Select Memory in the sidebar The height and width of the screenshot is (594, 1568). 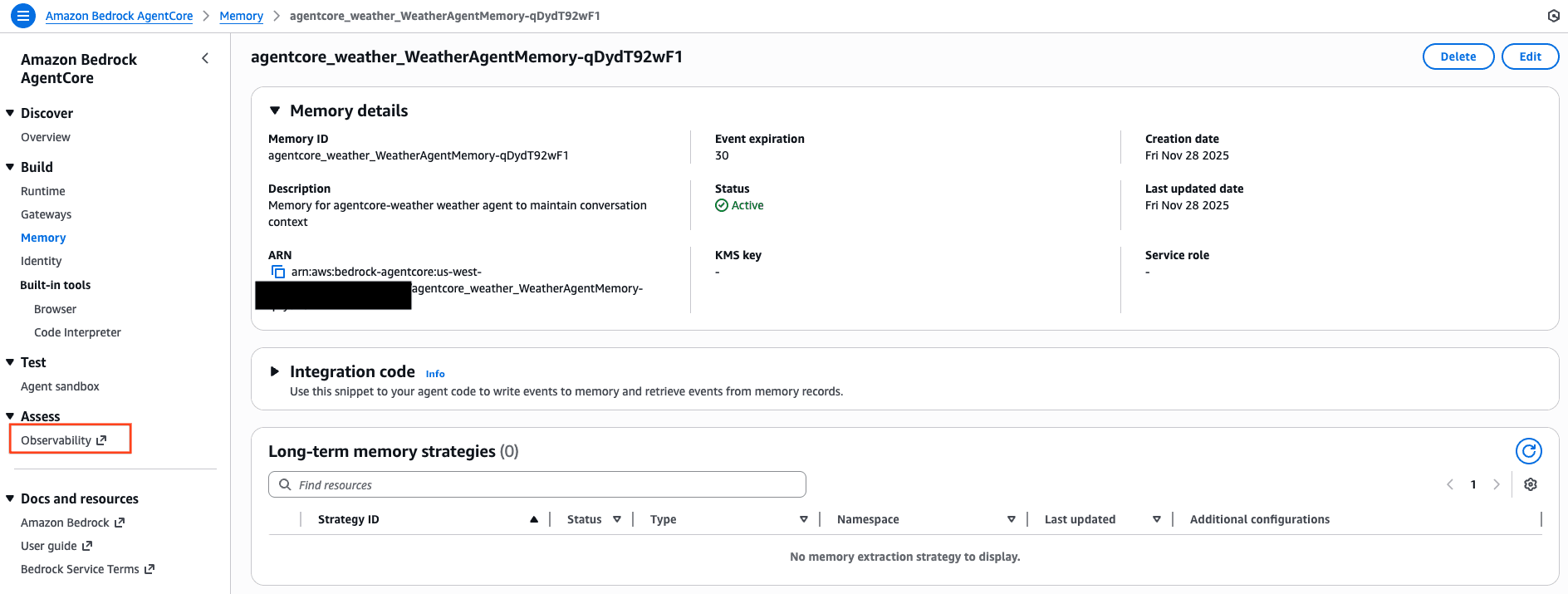click(x=43, y=238)
